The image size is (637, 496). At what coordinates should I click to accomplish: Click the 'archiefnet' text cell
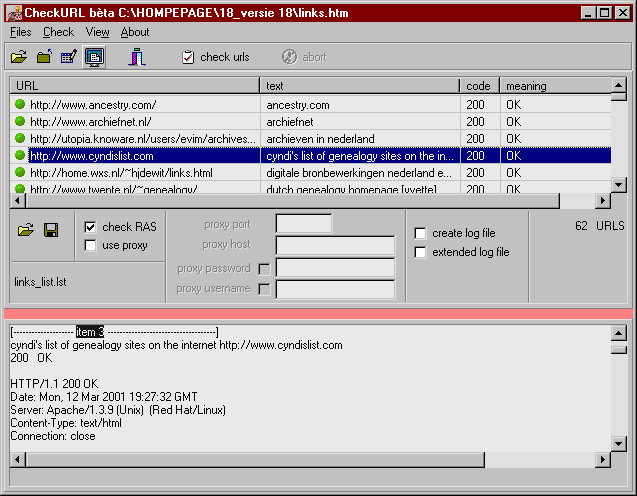point(290,122)
